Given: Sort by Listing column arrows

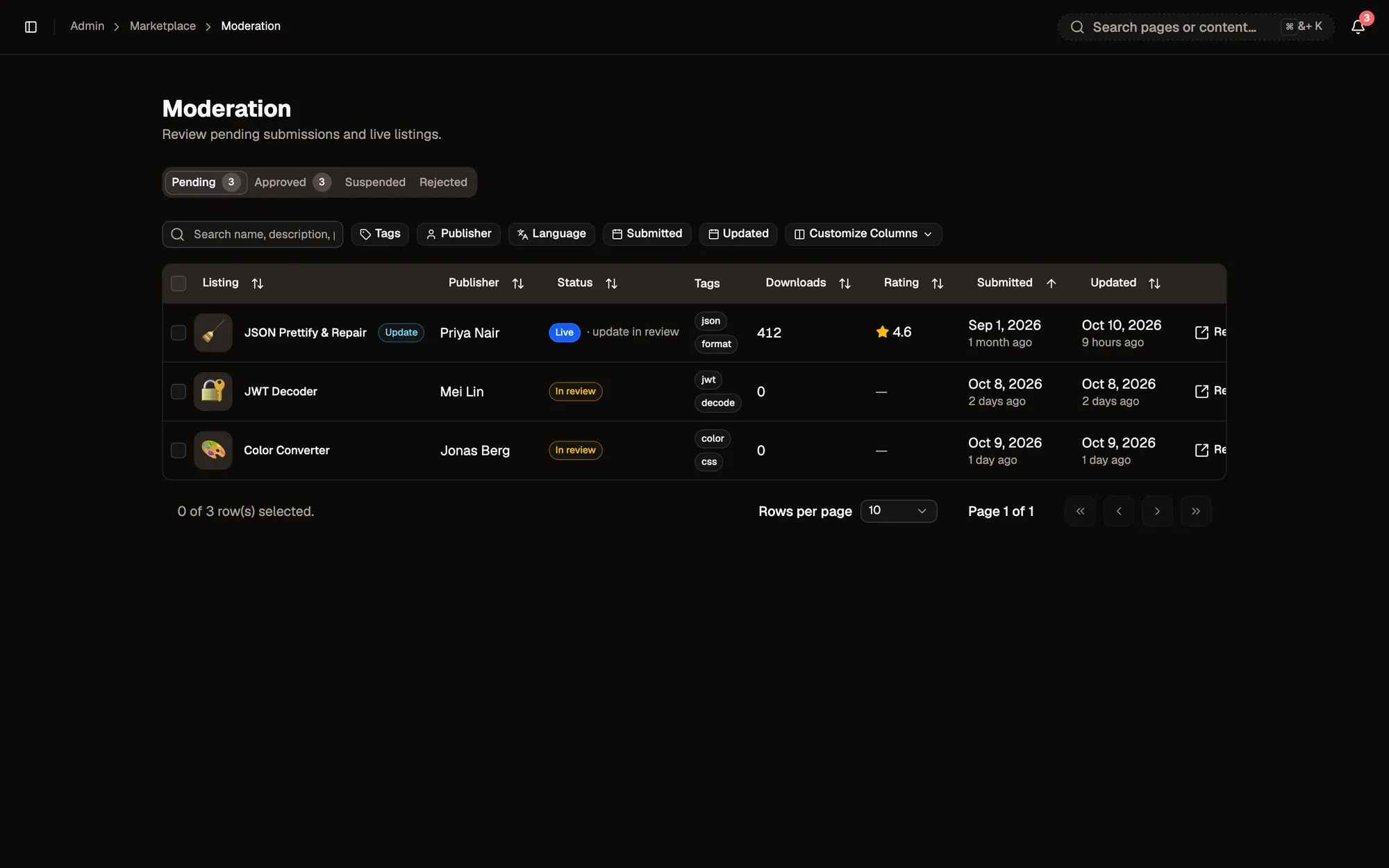Looking at the screenshot, I should click(x=258, y=283).
